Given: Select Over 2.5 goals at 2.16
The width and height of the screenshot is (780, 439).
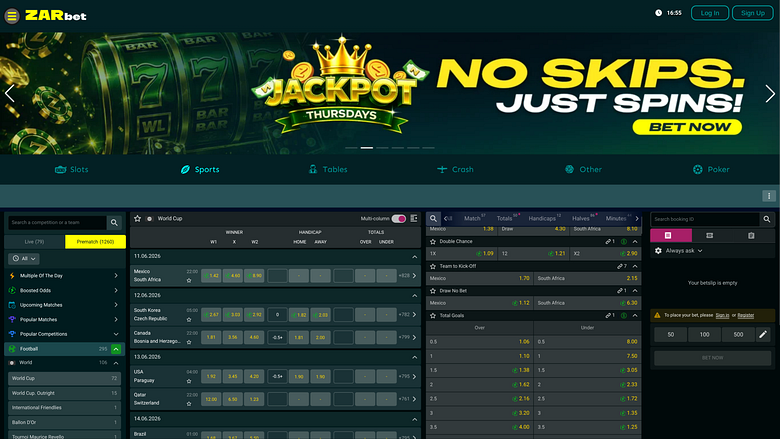Looking at the screenshot, I should coord(480,399).
